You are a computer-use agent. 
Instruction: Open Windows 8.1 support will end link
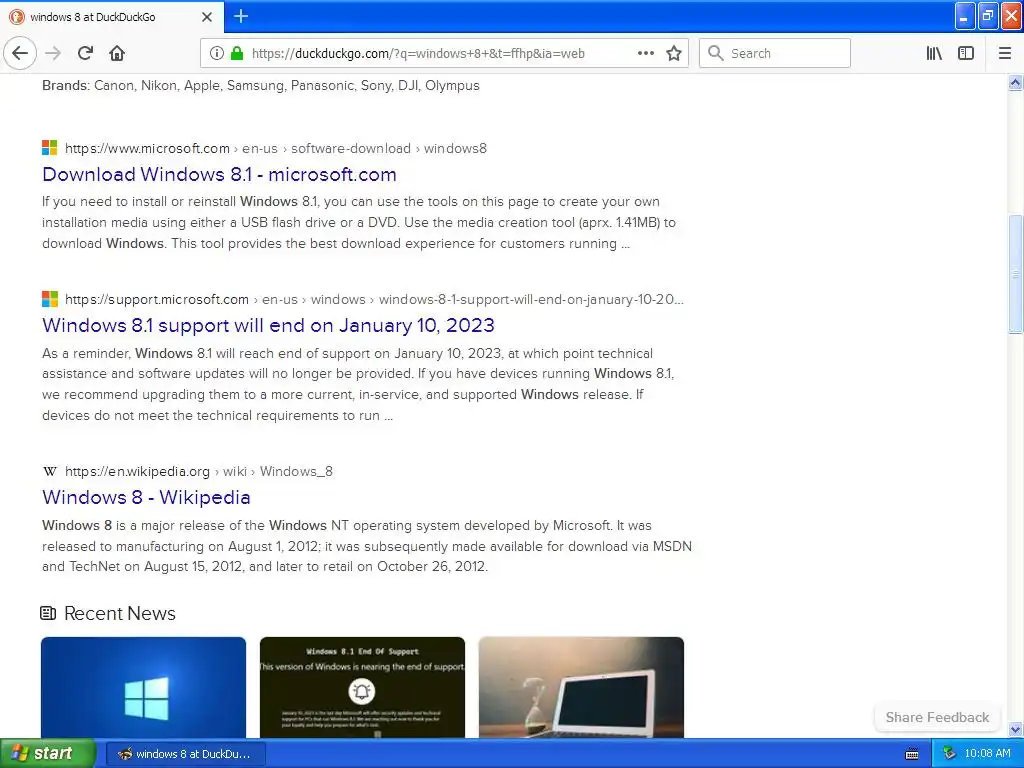tap(268, 325)
